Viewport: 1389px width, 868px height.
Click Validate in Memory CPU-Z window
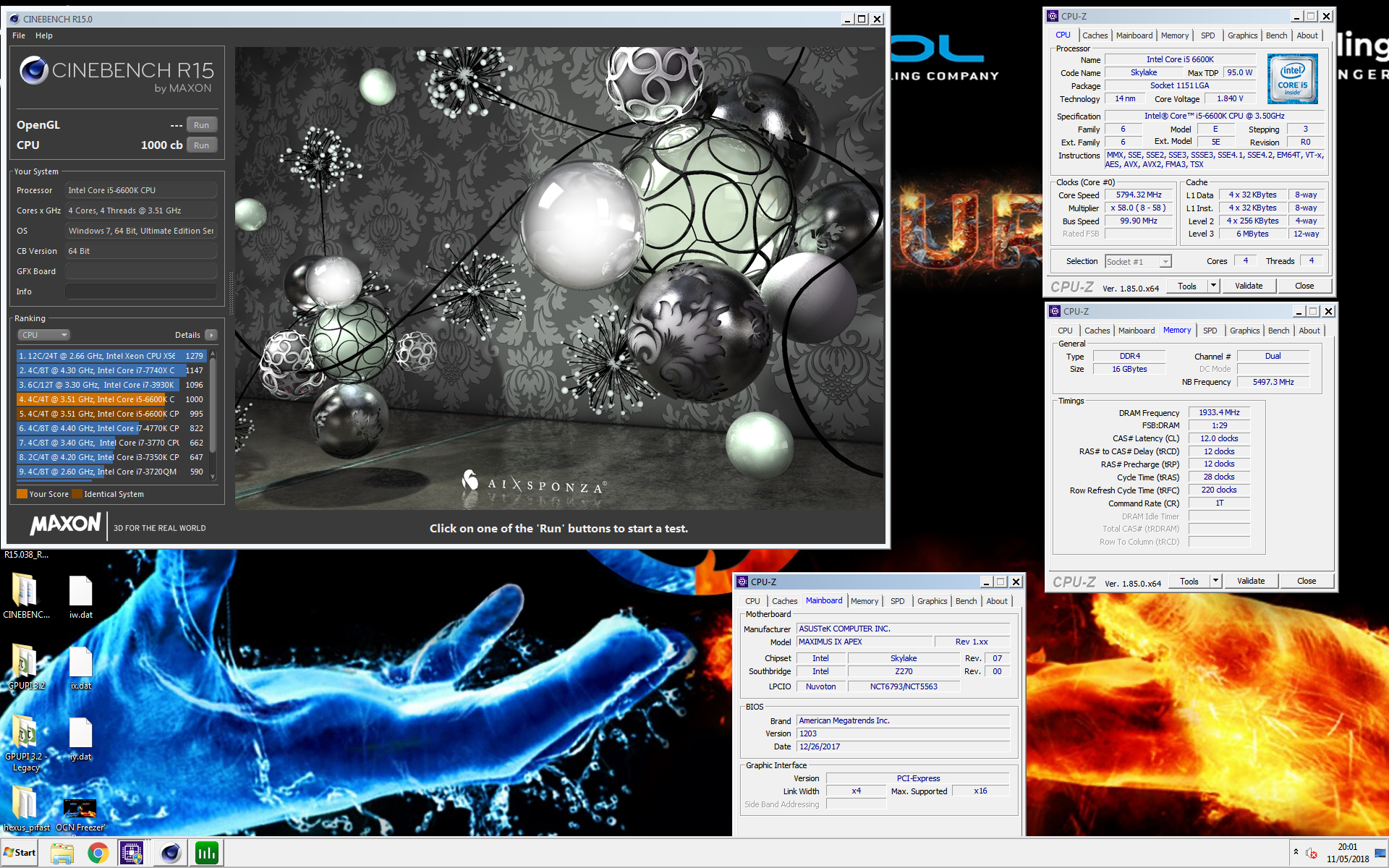(x=1251, y=581)
